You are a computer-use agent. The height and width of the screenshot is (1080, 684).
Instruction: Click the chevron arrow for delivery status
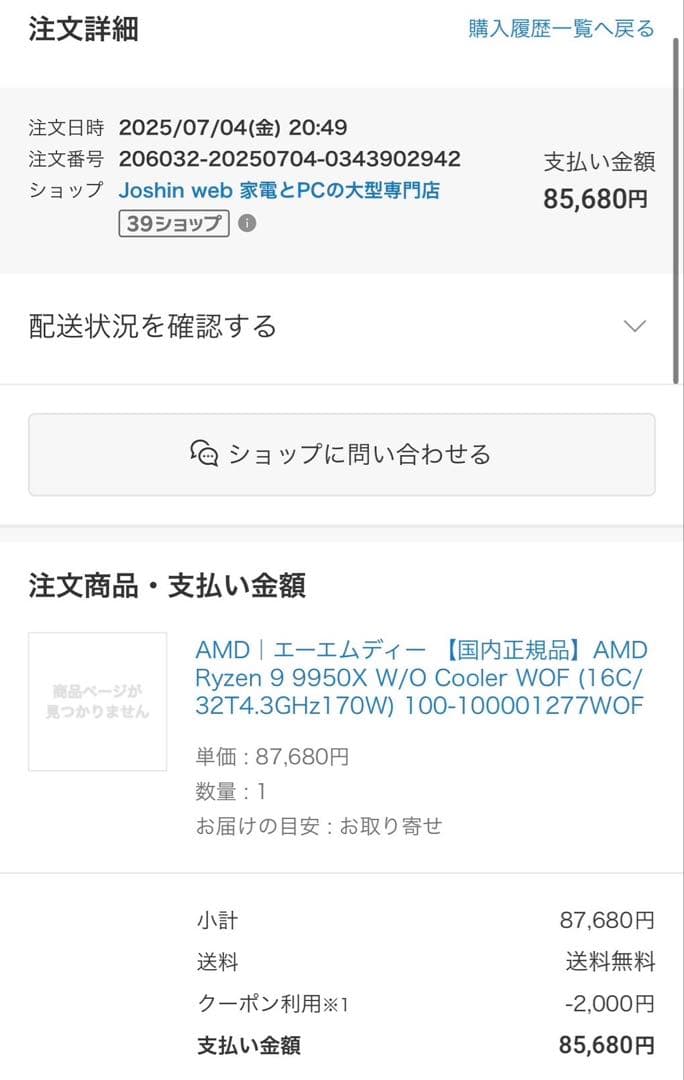[634, 326]
